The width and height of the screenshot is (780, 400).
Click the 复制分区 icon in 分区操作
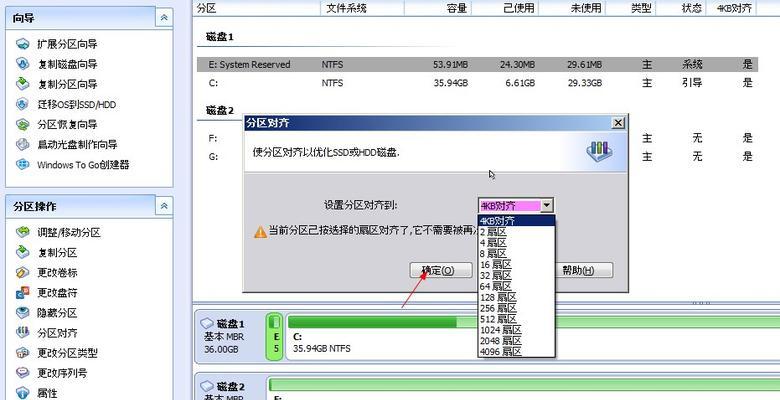point(23,252)
